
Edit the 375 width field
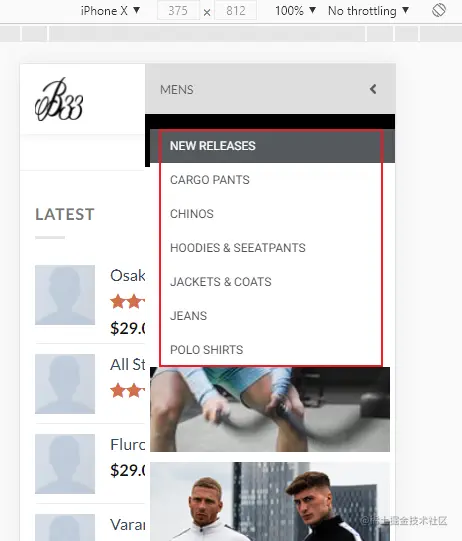pos(178,11)
